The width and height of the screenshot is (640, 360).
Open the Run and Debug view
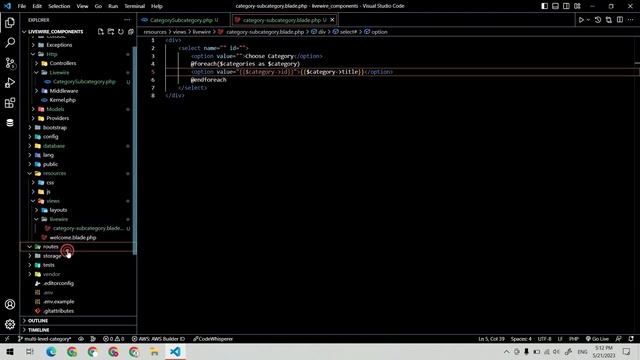click(10, 83)
